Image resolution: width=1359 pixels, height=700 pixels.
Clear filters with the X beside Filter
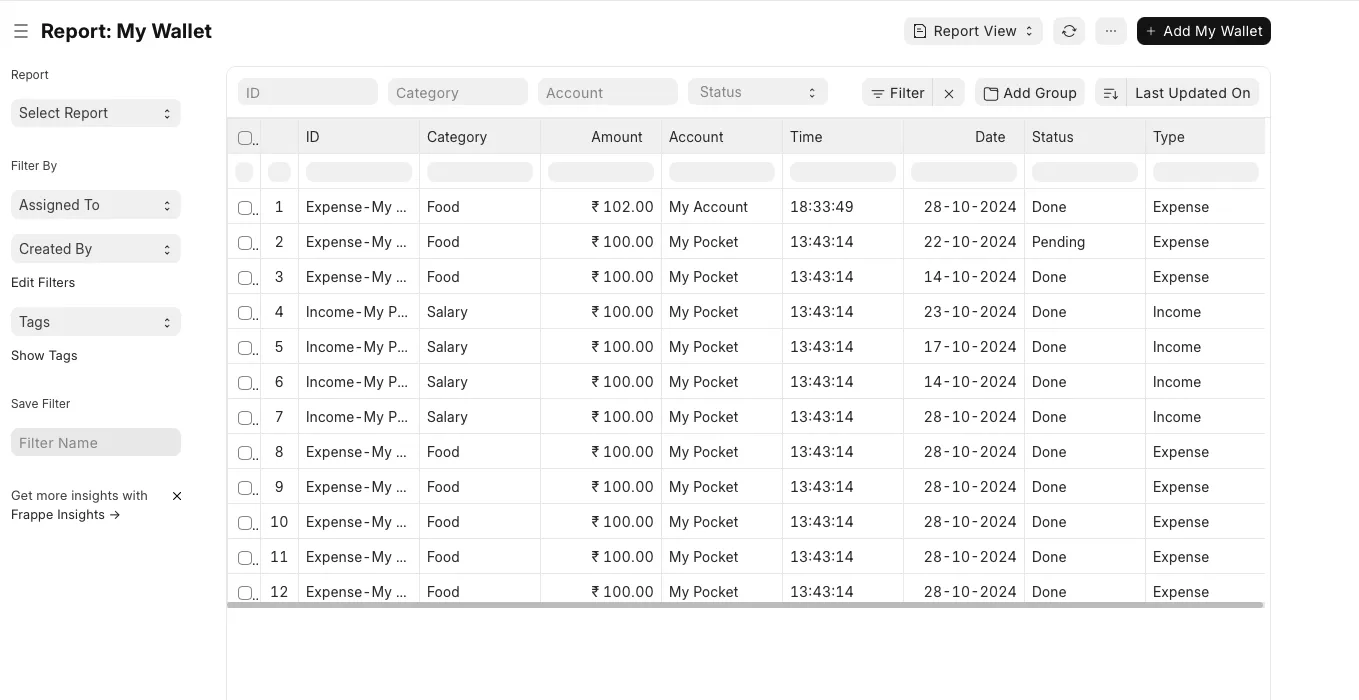(x=949, y=93)
